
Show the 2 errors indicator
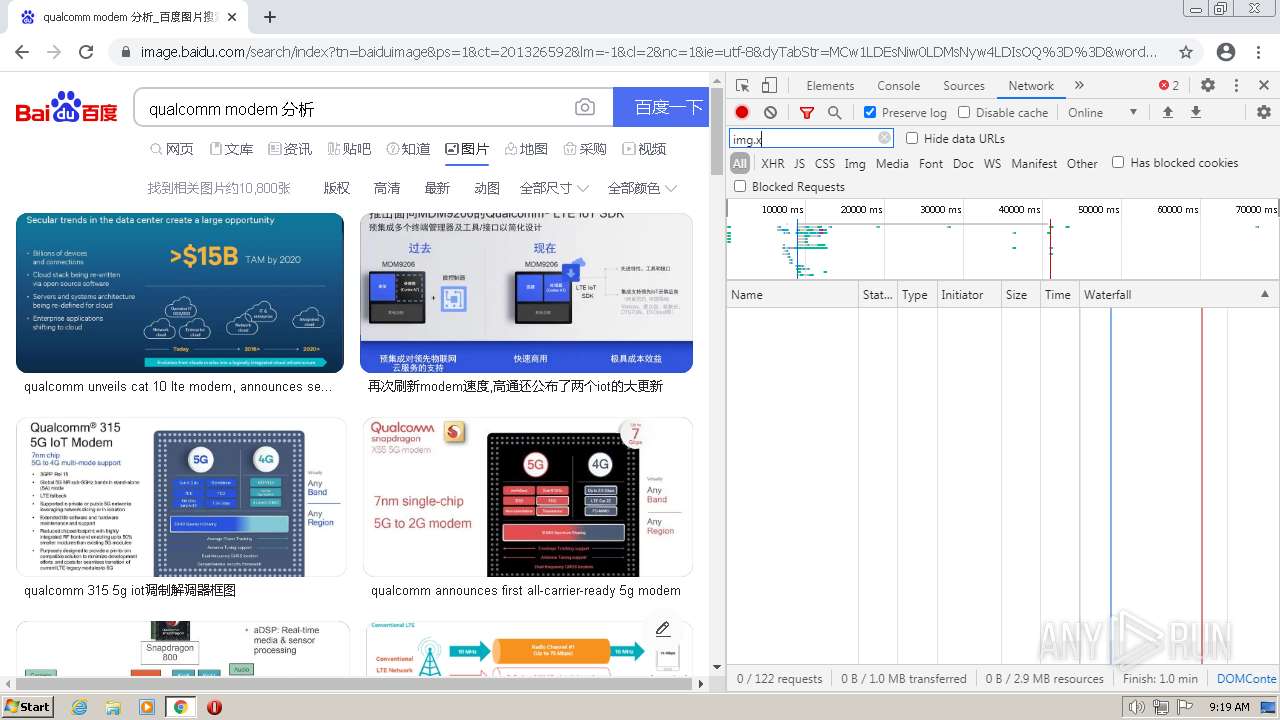click(x=1169, y=86)
